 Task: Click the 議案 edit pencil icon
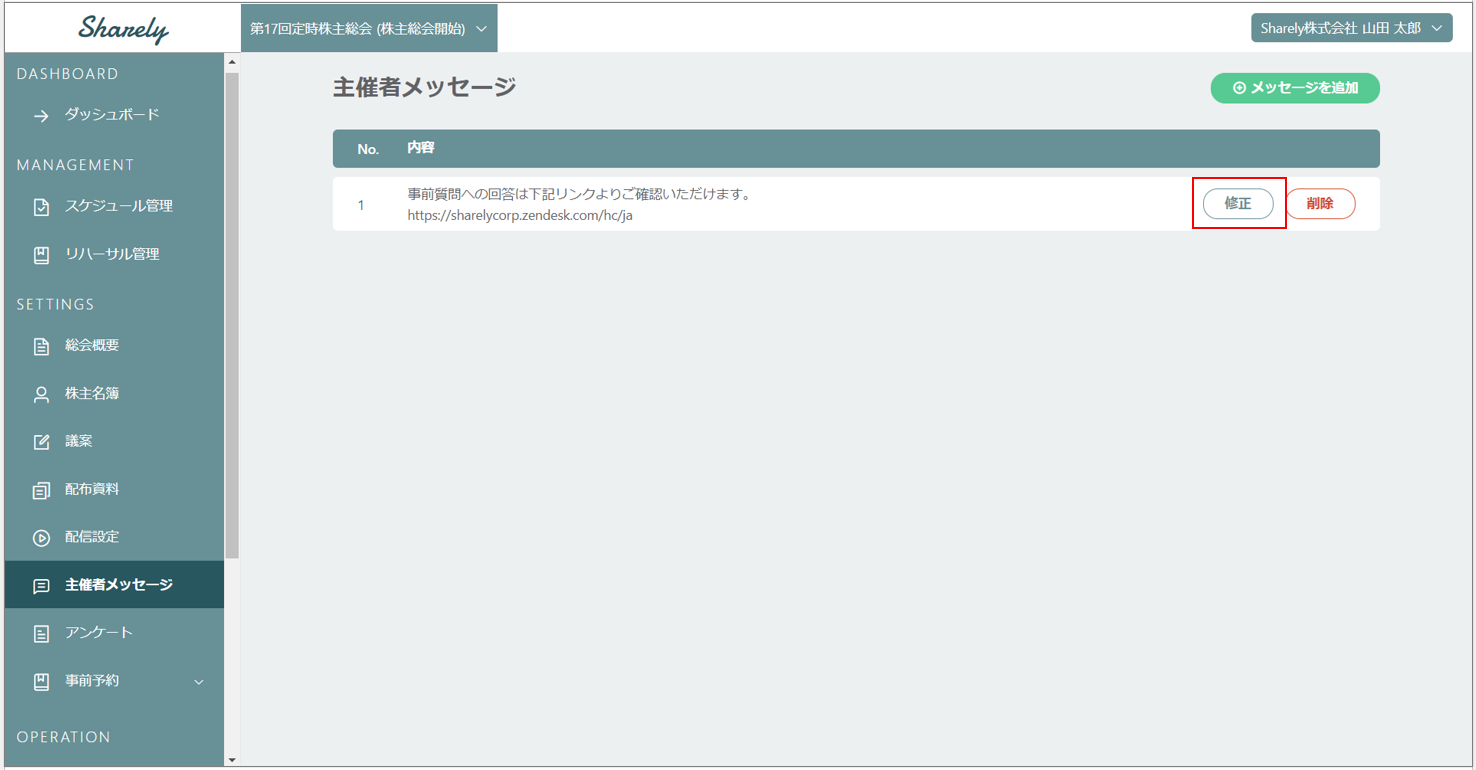(x=41, y=442)
